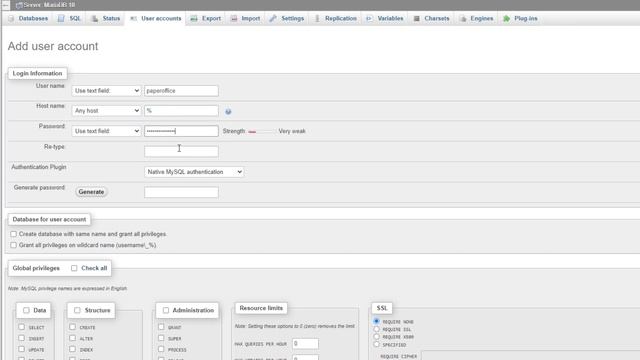This screenshot has height=360, width=640.
Task: Open the User name type dropdown
Action: click(107, 91)
